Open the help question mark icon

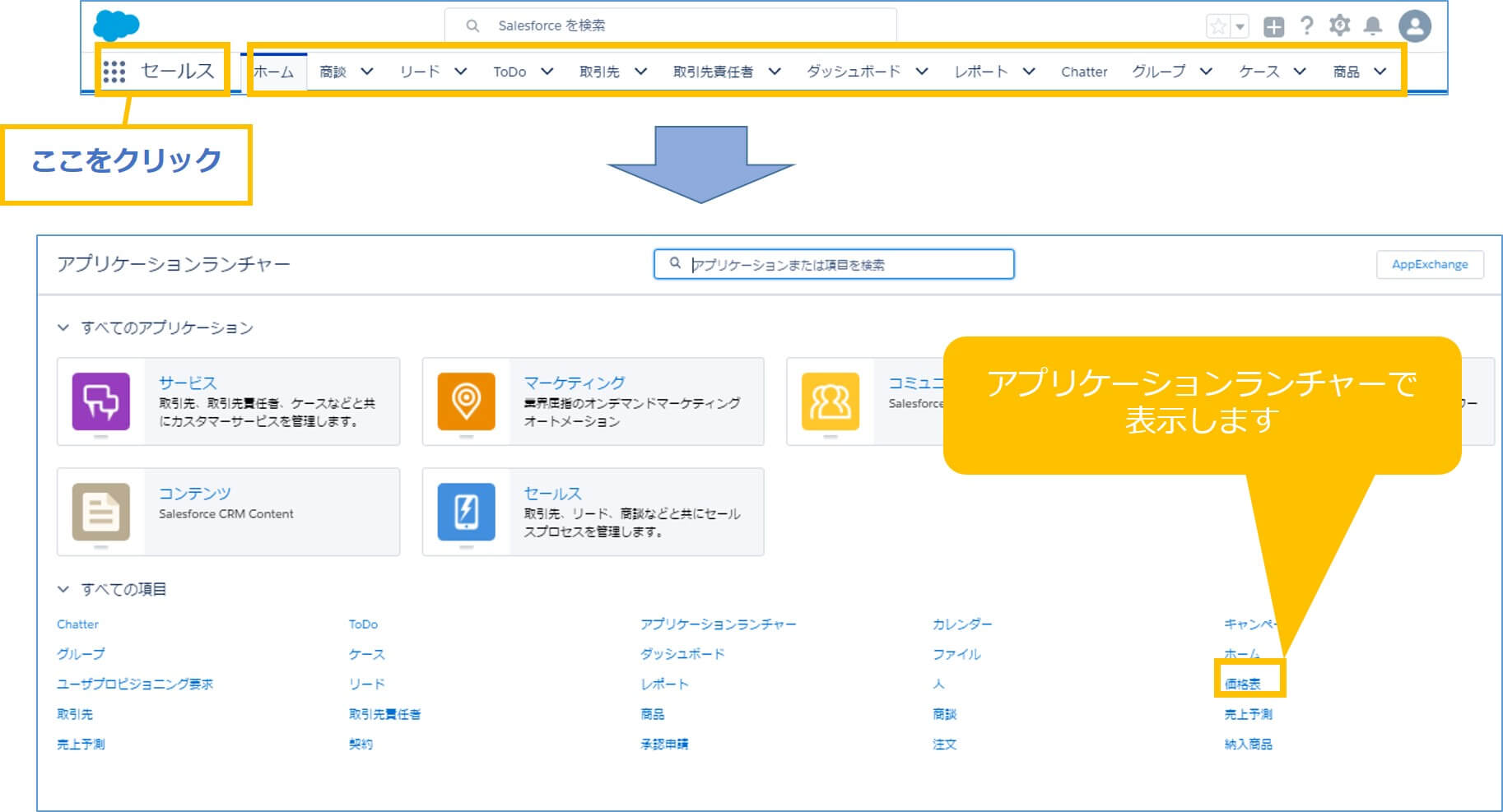tap(1306, 26)
